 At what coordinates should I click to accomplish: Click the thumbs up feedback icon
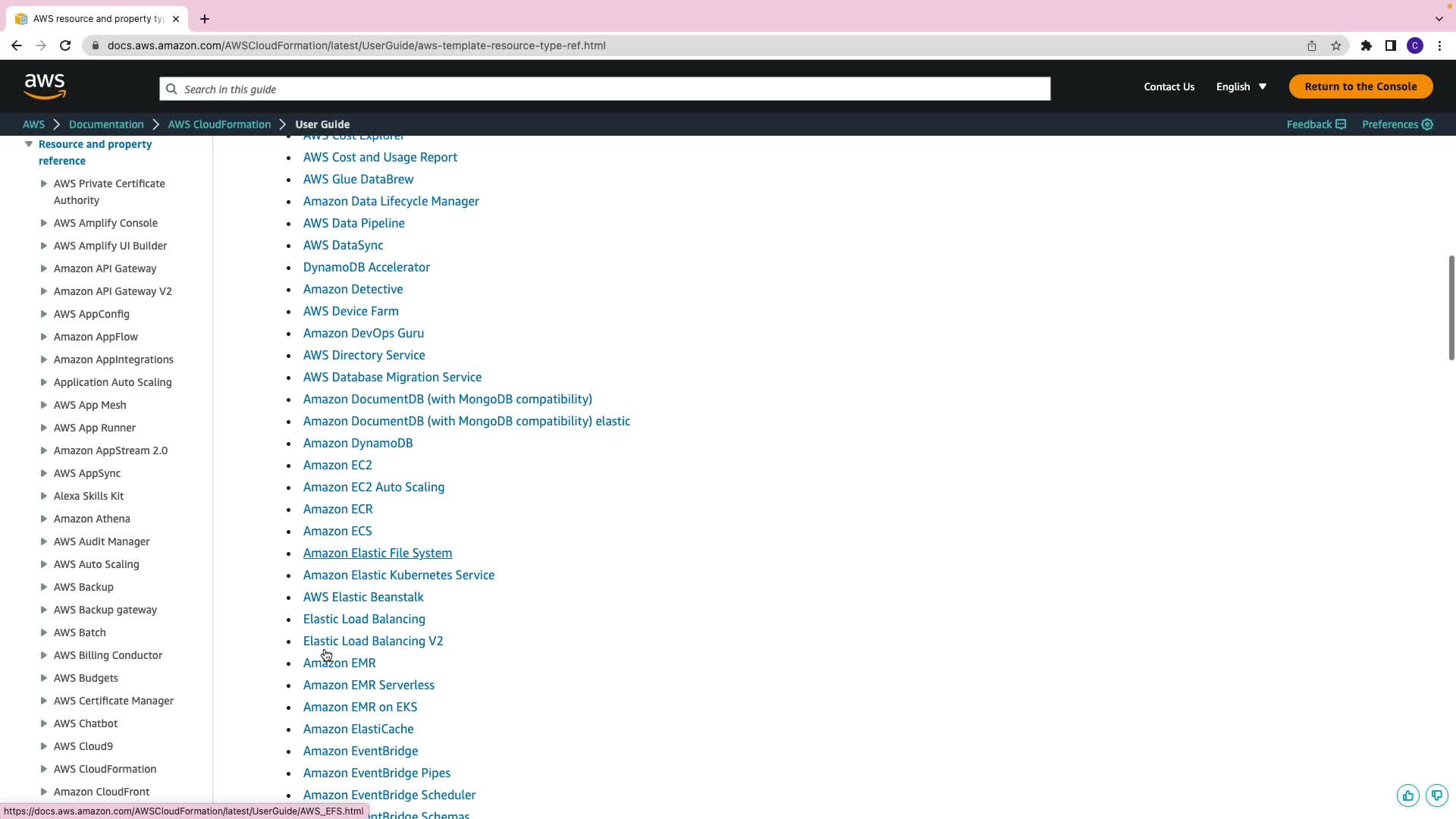tap(1407, 795)
